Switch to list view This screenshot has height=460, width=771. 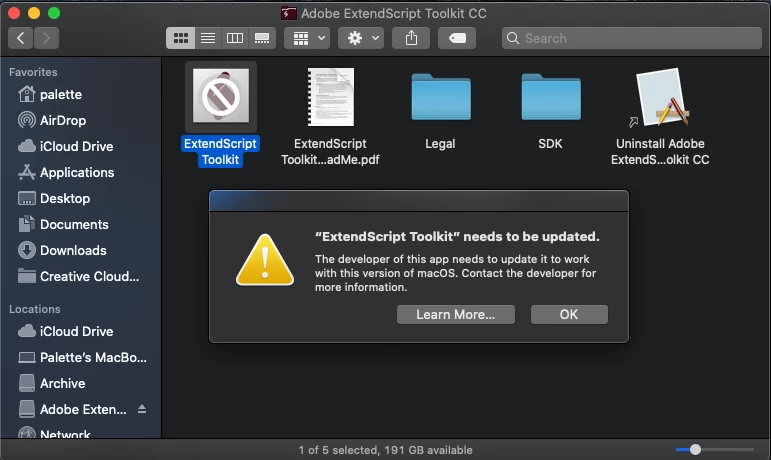tap(208, 38)
